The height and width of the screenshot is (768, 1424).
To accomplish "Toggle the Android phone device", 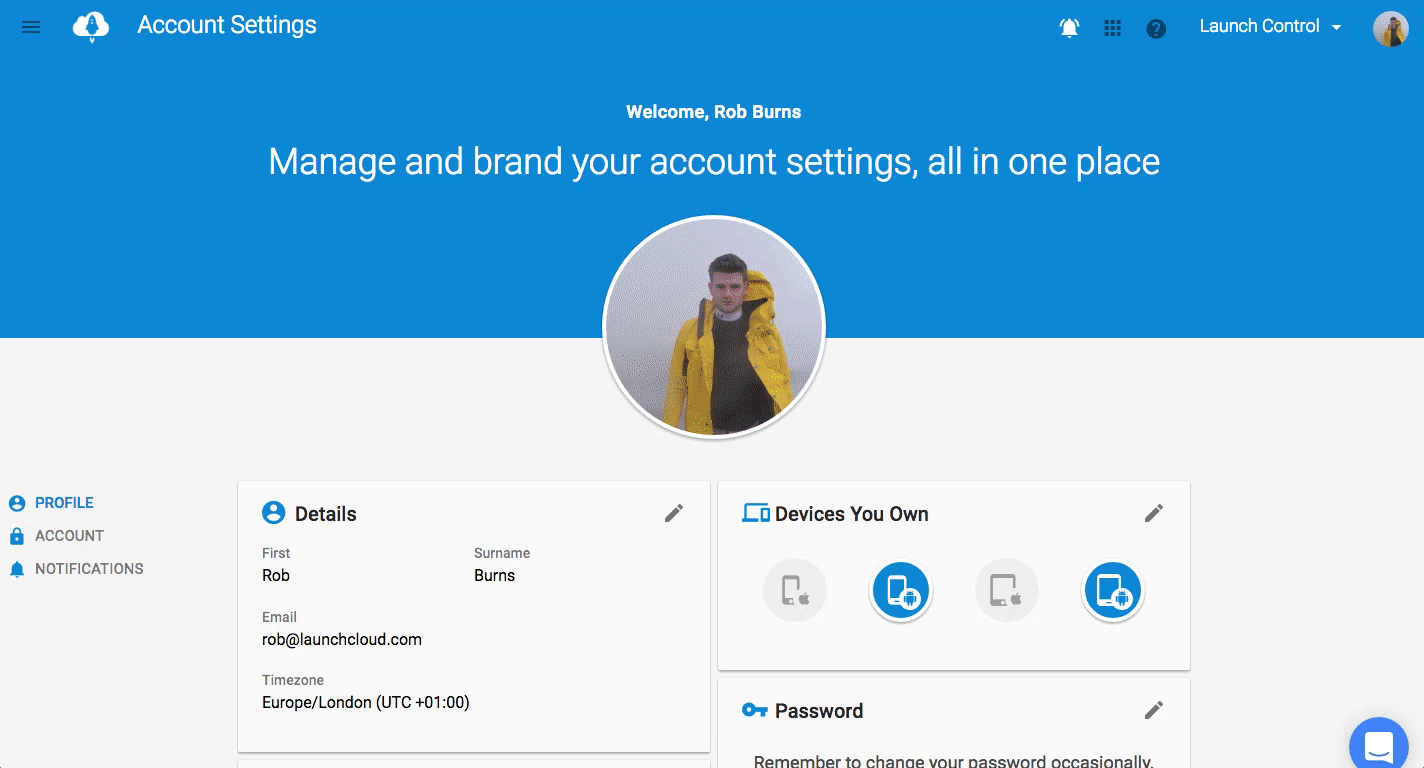I will pyautogui.click(x=901, y=590).
